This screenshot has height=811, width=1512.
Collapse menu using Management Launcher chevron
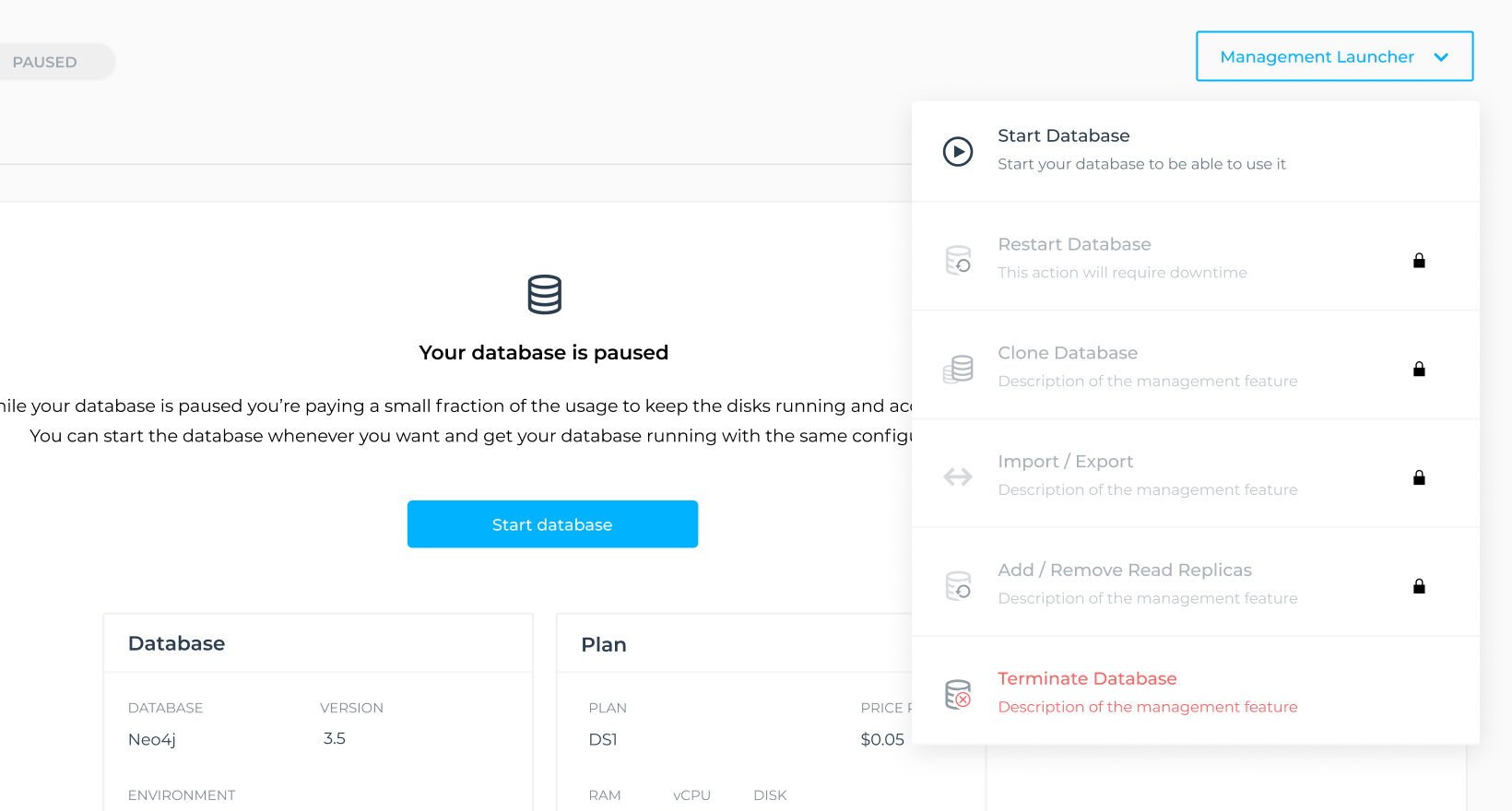[1441, 57]
